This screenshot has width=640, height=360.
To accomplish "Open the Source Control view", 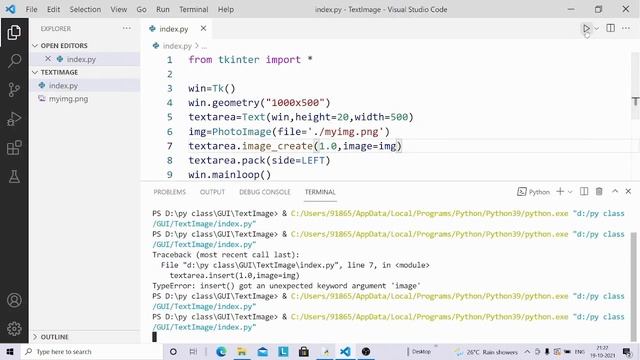I will (x=14, y=89).
